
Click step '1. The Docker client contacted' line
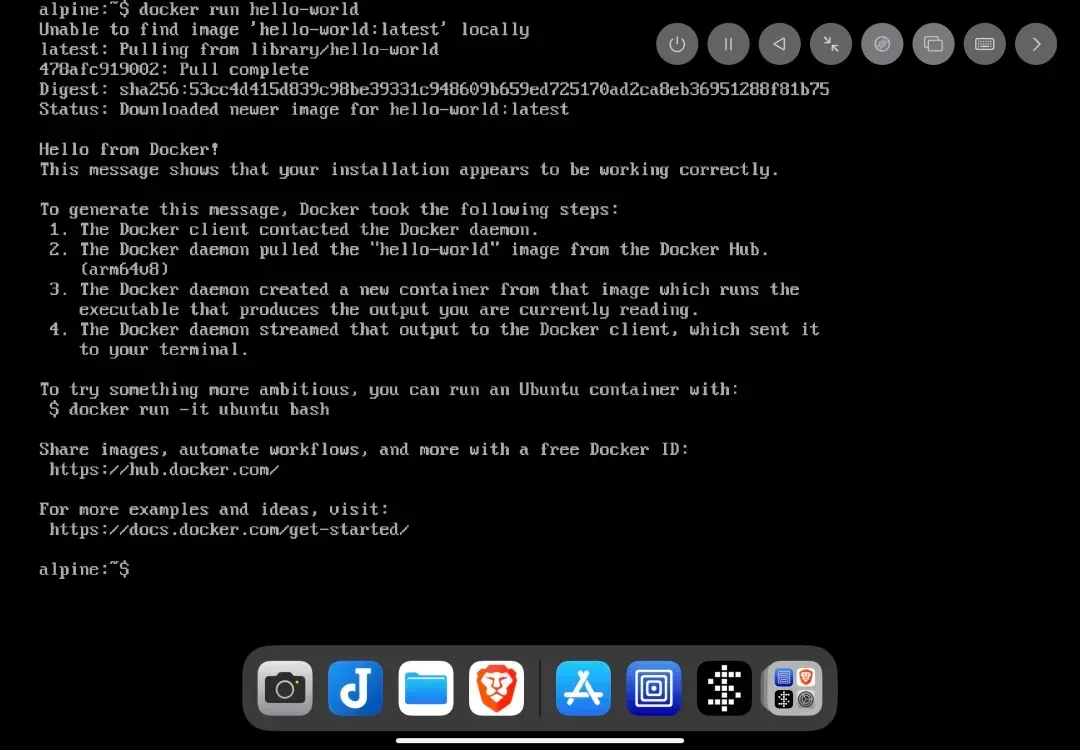point(294,229)
